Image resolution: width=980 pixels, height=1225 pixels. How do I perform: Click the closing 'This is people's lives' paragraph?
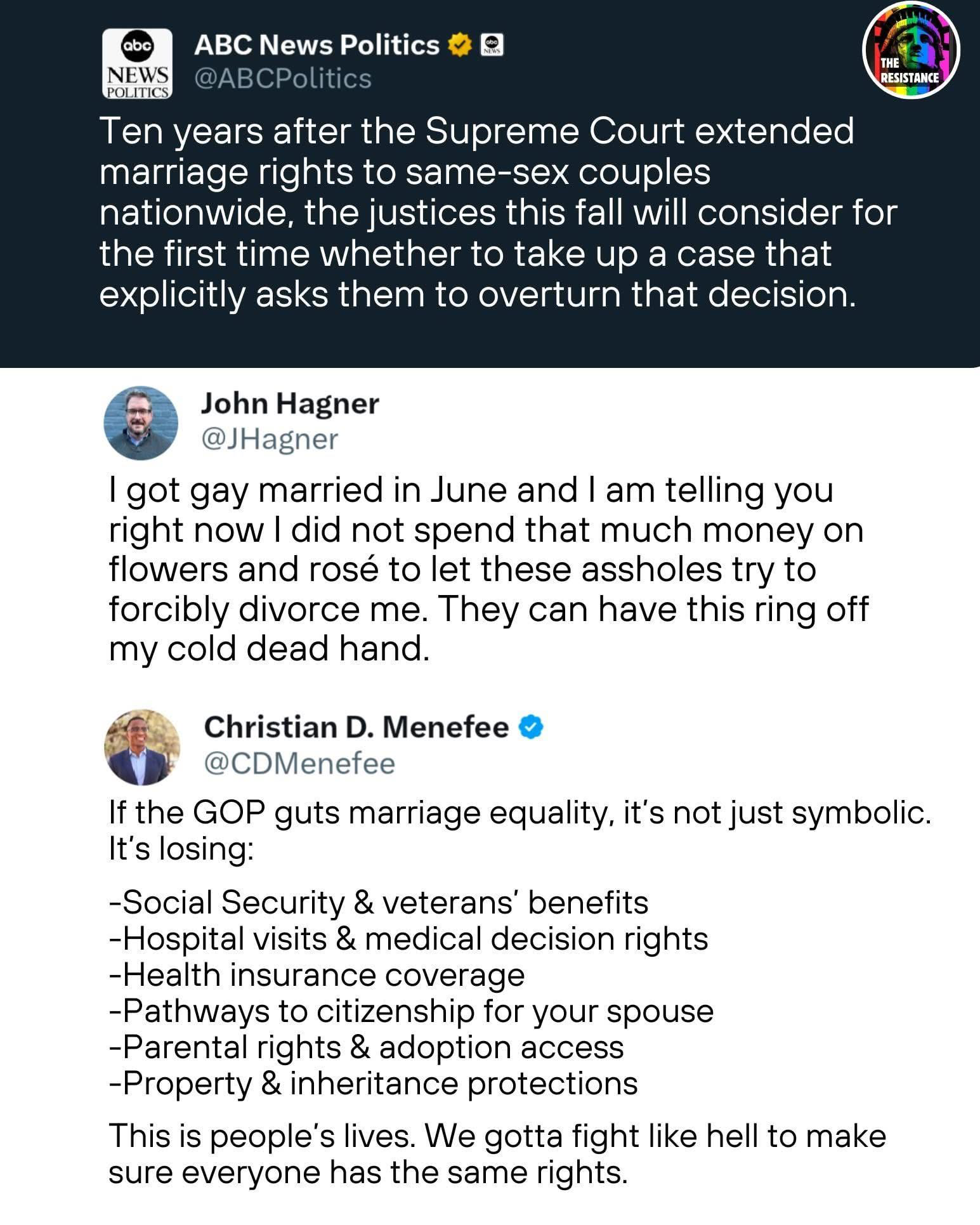(497, 1154)
